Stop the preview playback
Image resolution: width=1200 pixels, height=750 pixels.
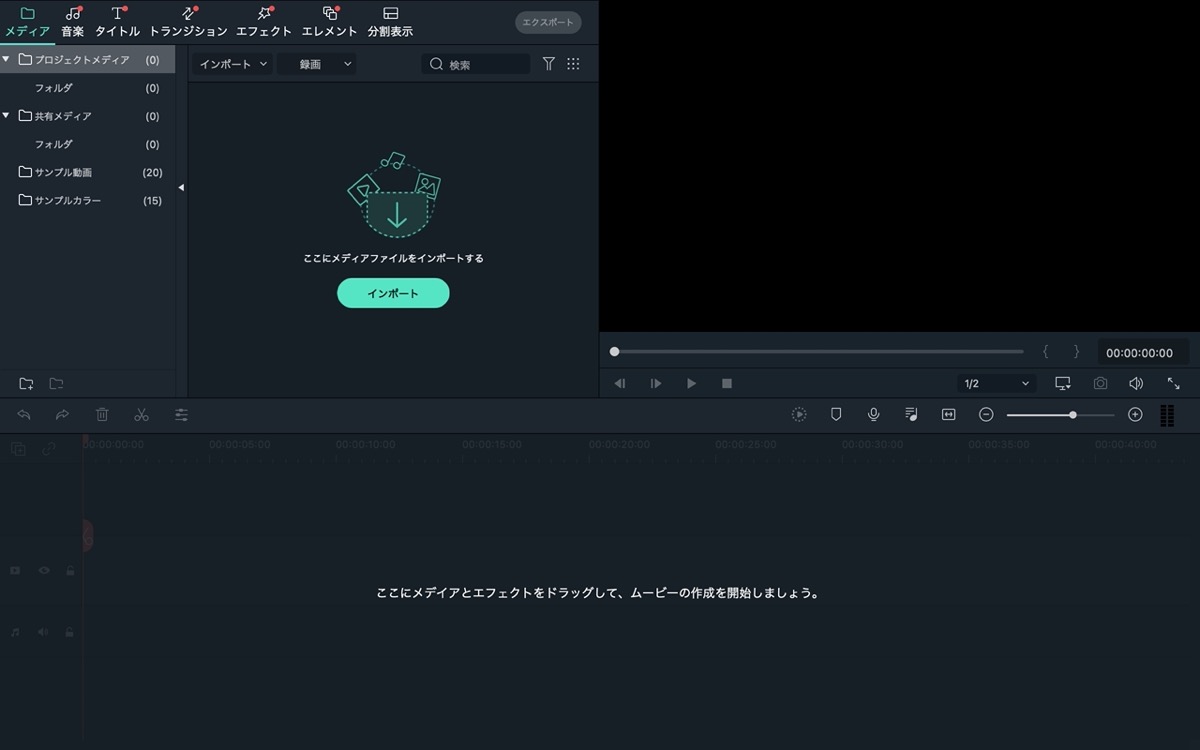(x=727, y=383)
